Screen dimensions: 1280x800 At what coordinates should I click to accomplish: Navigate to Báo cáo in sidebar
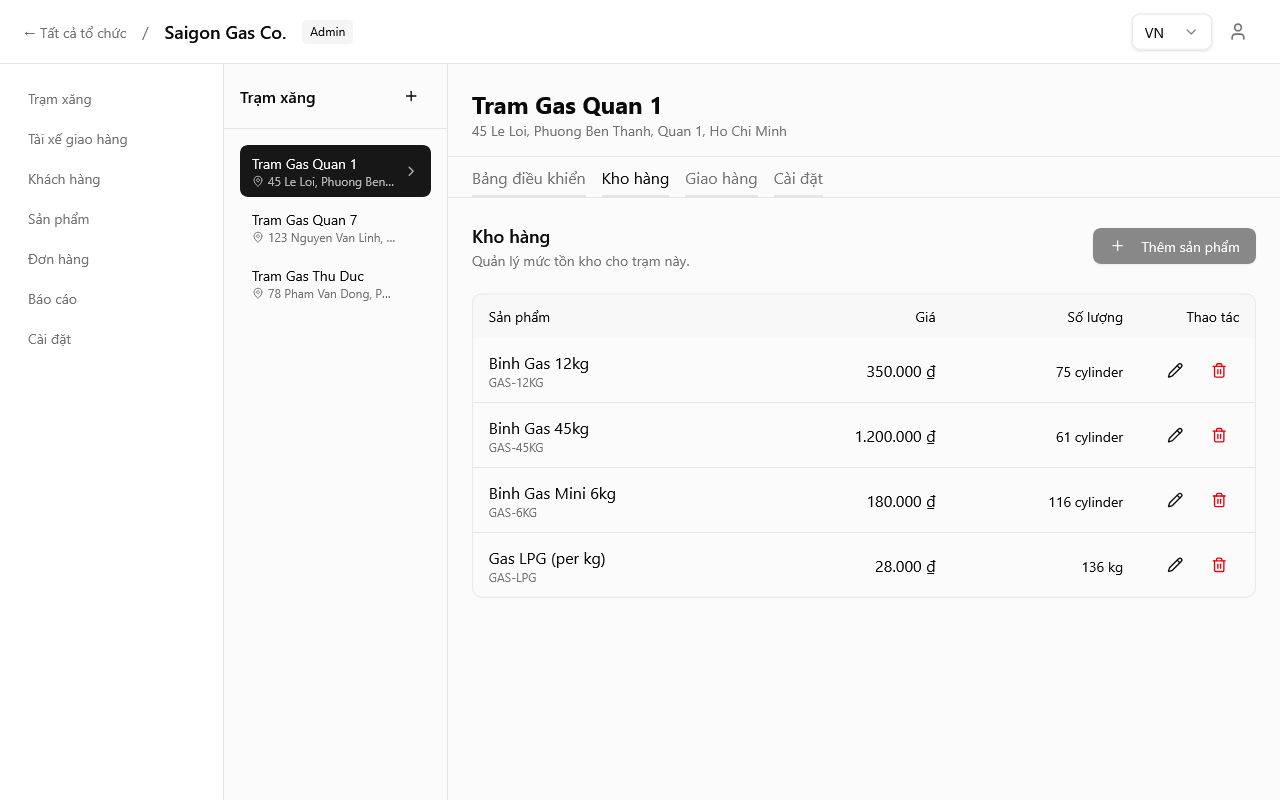52,299
